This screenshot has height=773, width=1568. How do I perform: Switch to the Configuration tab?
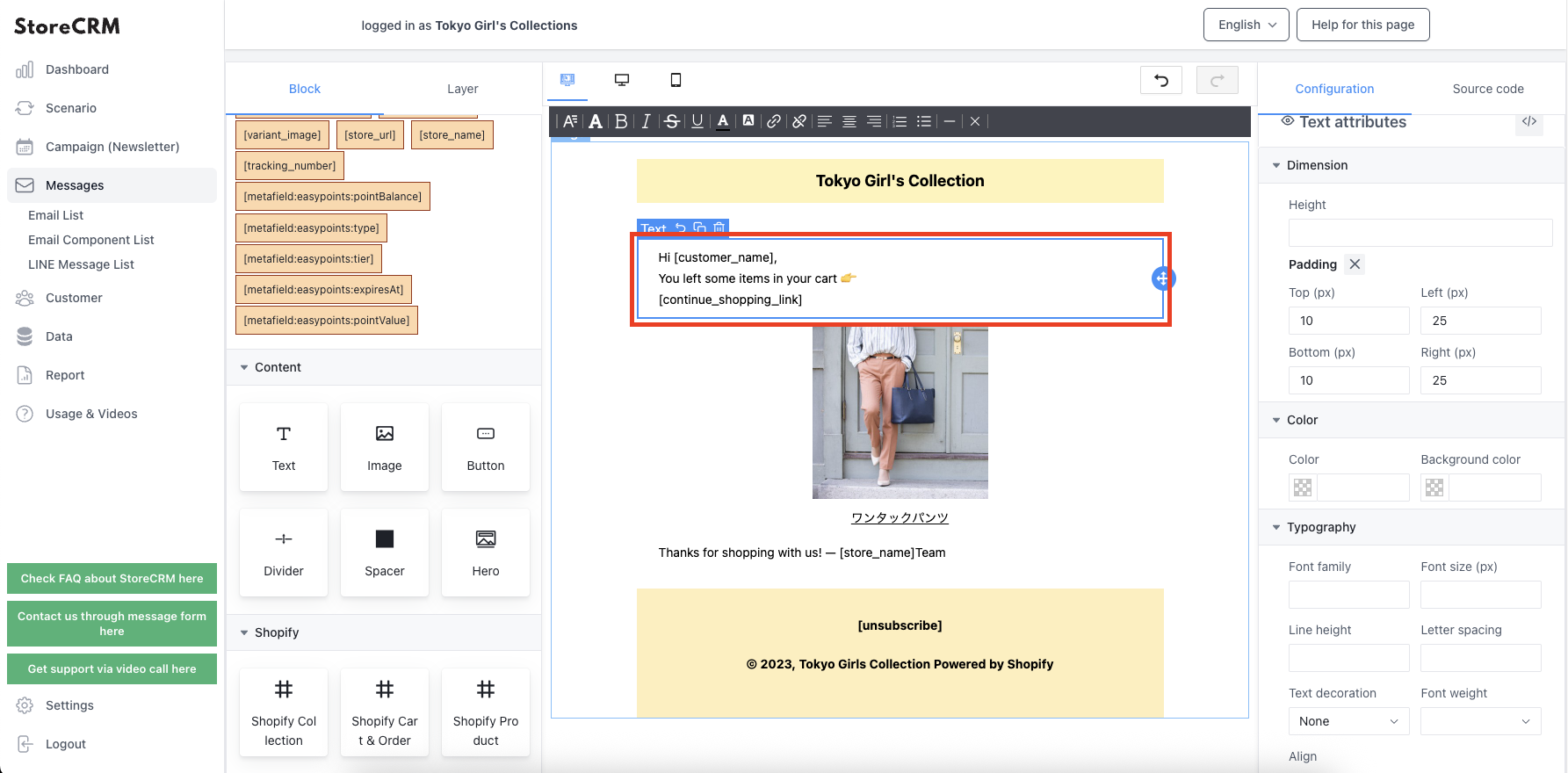point(1334,89)
